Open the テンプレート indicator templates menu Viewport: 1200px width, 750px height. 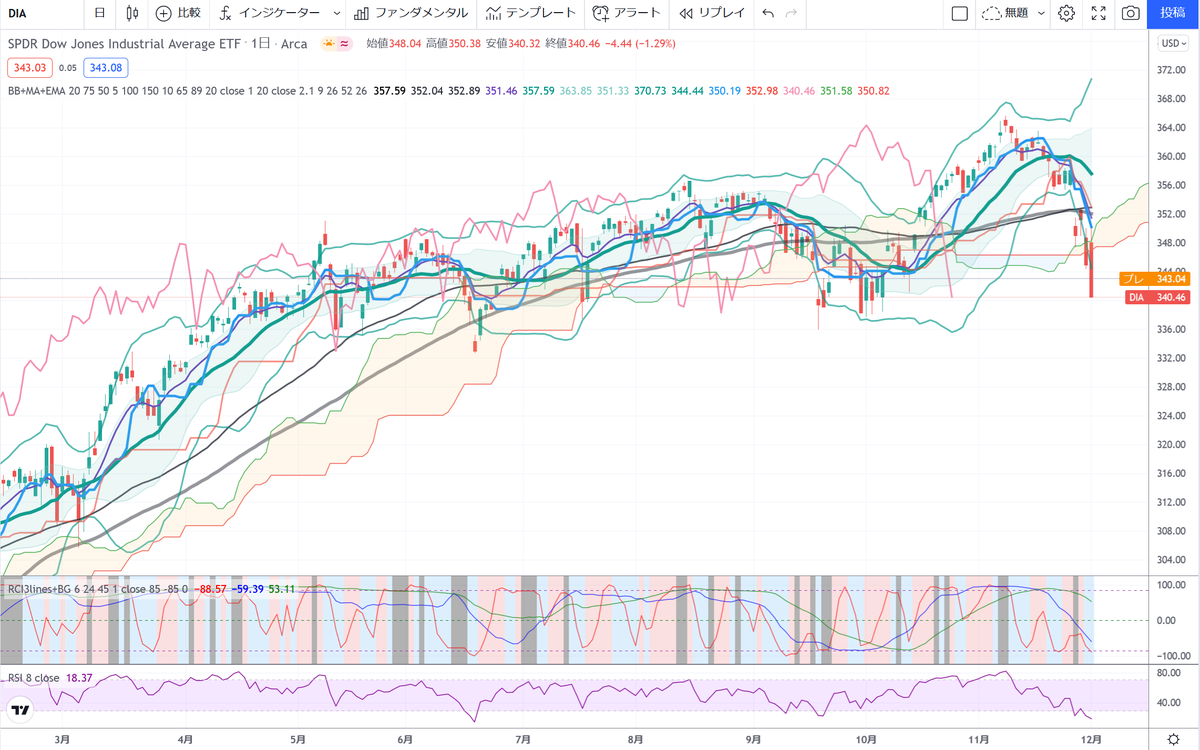(x=530, y=13)
